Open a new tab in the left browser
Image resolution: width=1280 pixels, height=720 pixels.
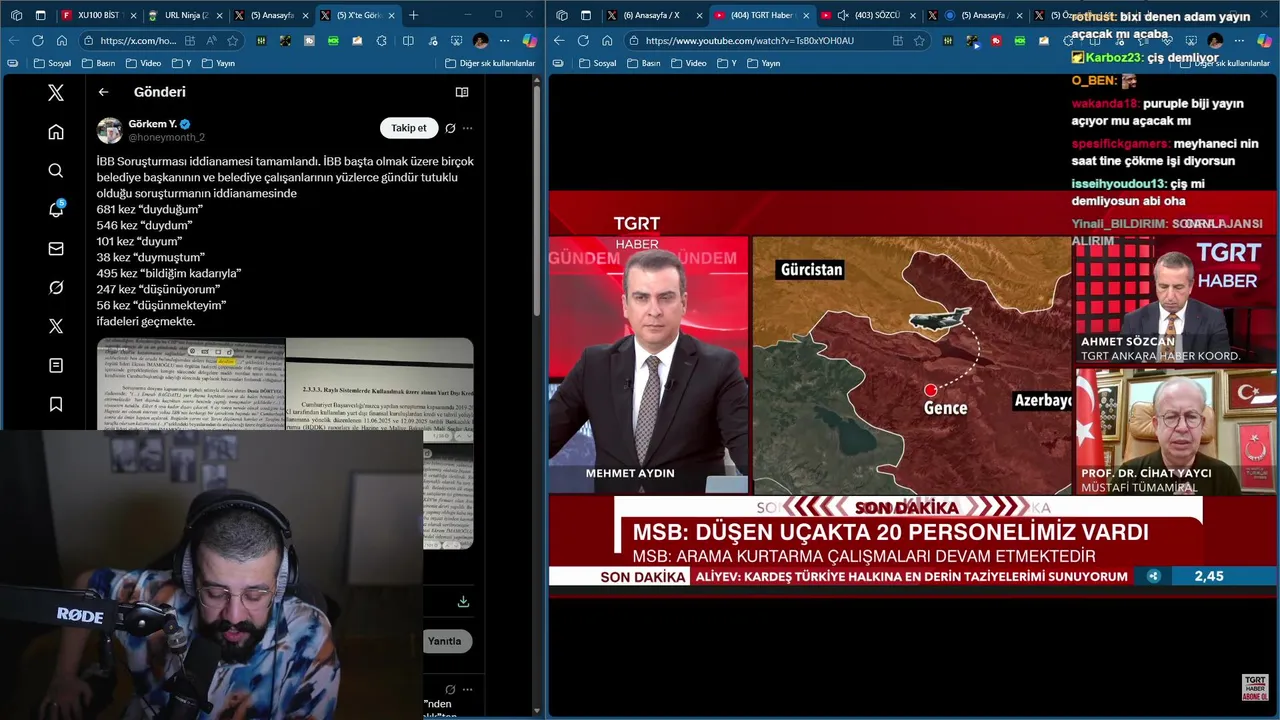pyautogui.click(x=414, y=15)
